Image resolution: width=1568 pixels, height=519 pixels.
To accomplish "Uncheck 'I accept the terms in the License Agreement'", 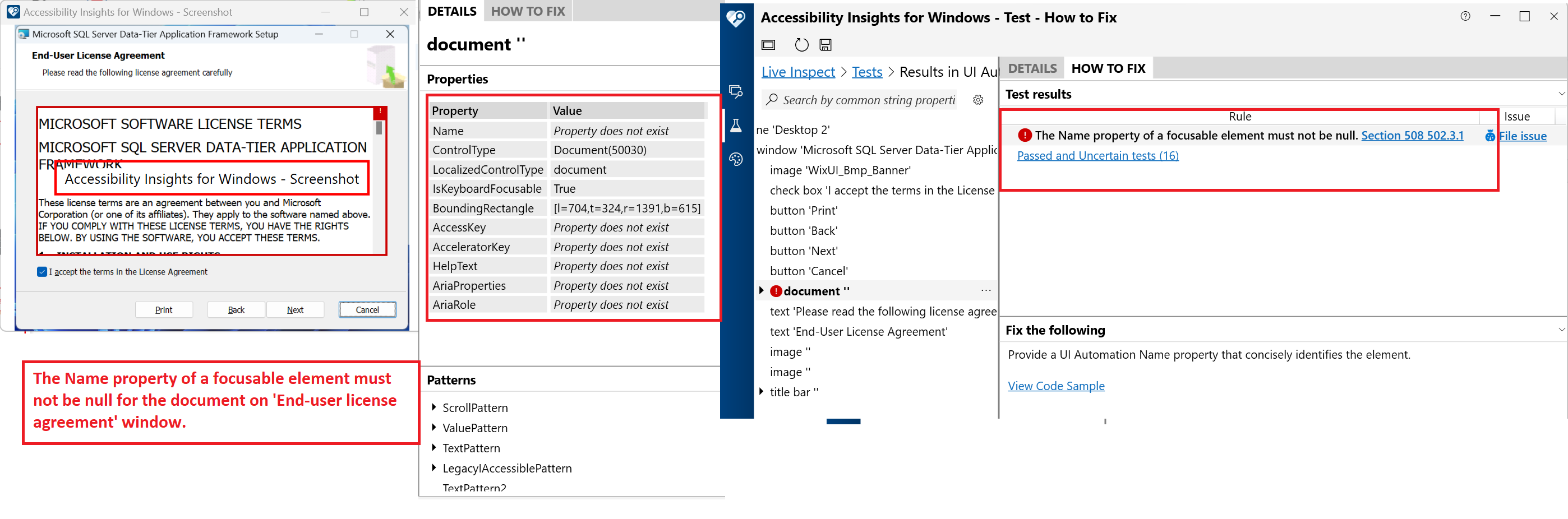I will coord(41,271).
